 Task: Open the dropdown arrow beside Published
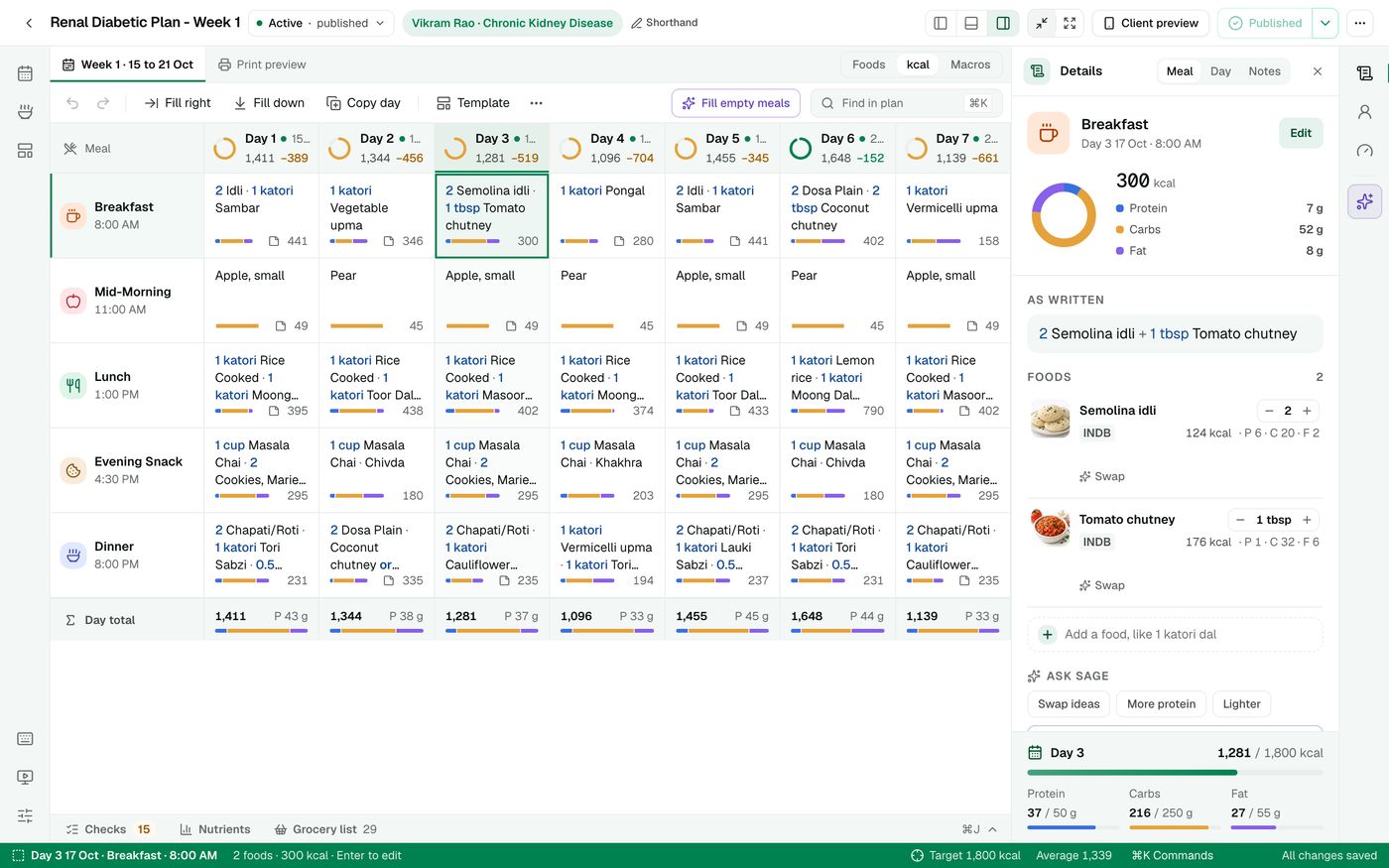1325,23
